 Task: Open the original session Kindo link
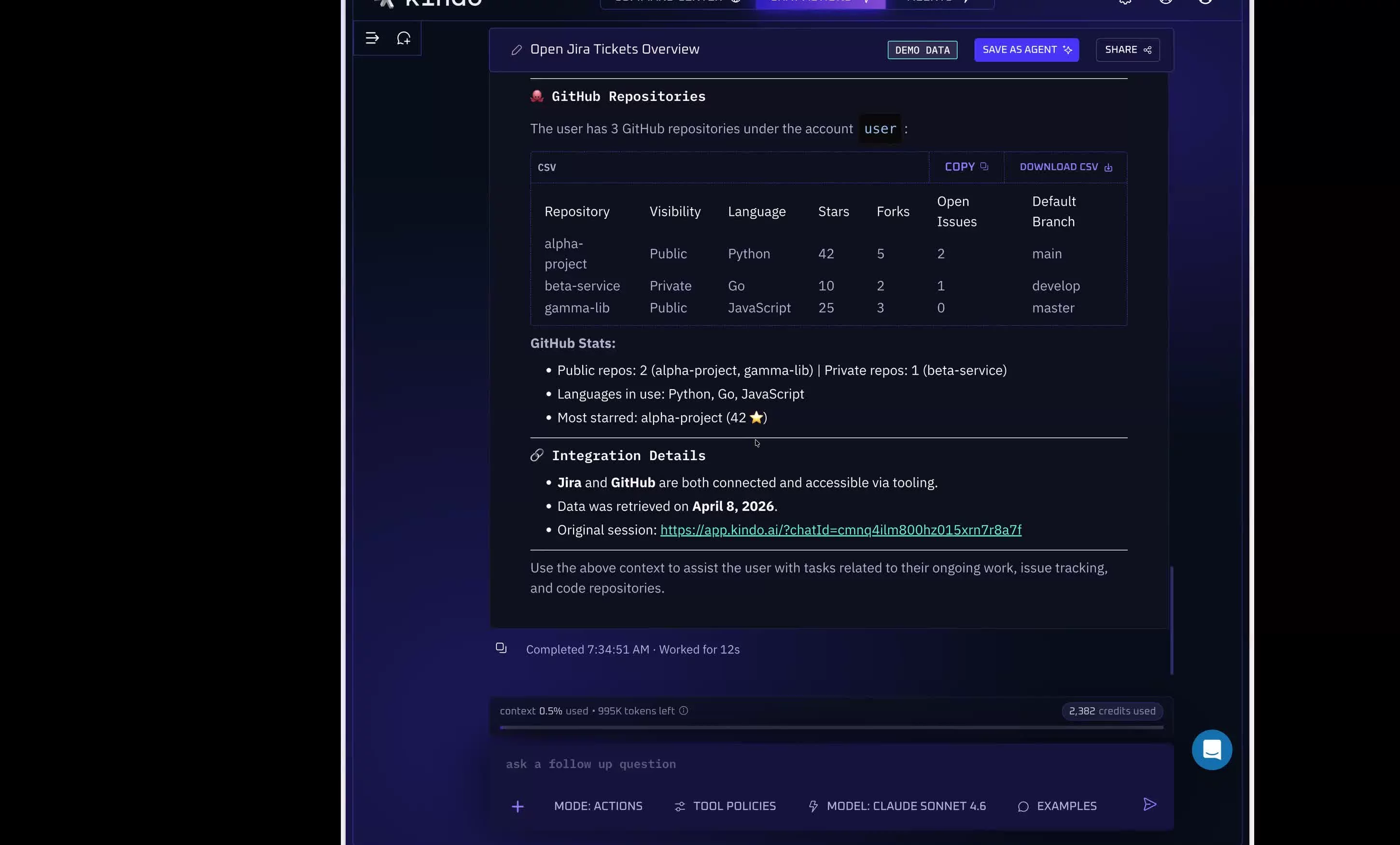click(840, 530)
